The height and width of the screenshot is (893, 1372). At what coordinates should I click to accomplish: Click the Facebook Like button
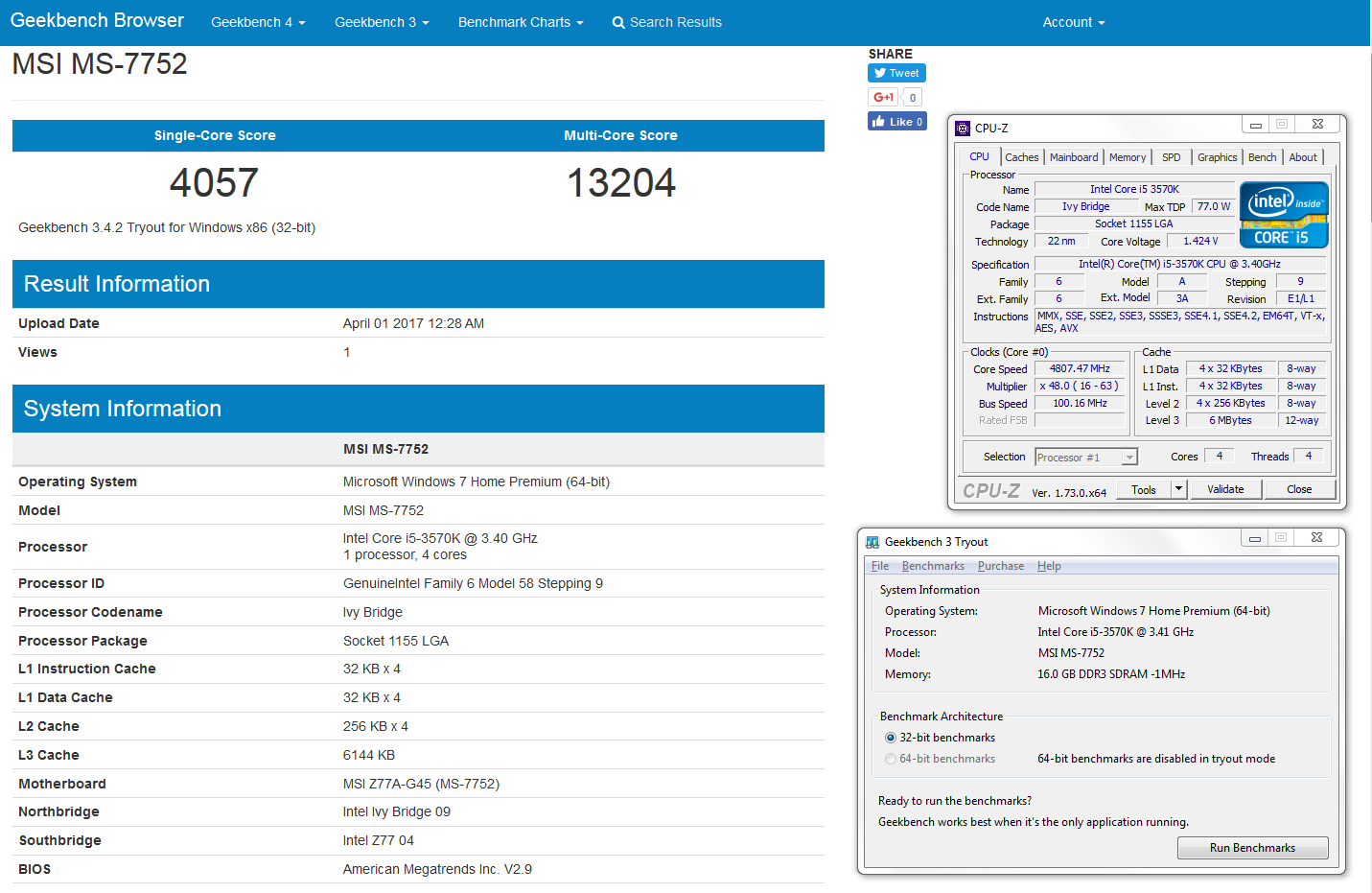click(897, 122)
